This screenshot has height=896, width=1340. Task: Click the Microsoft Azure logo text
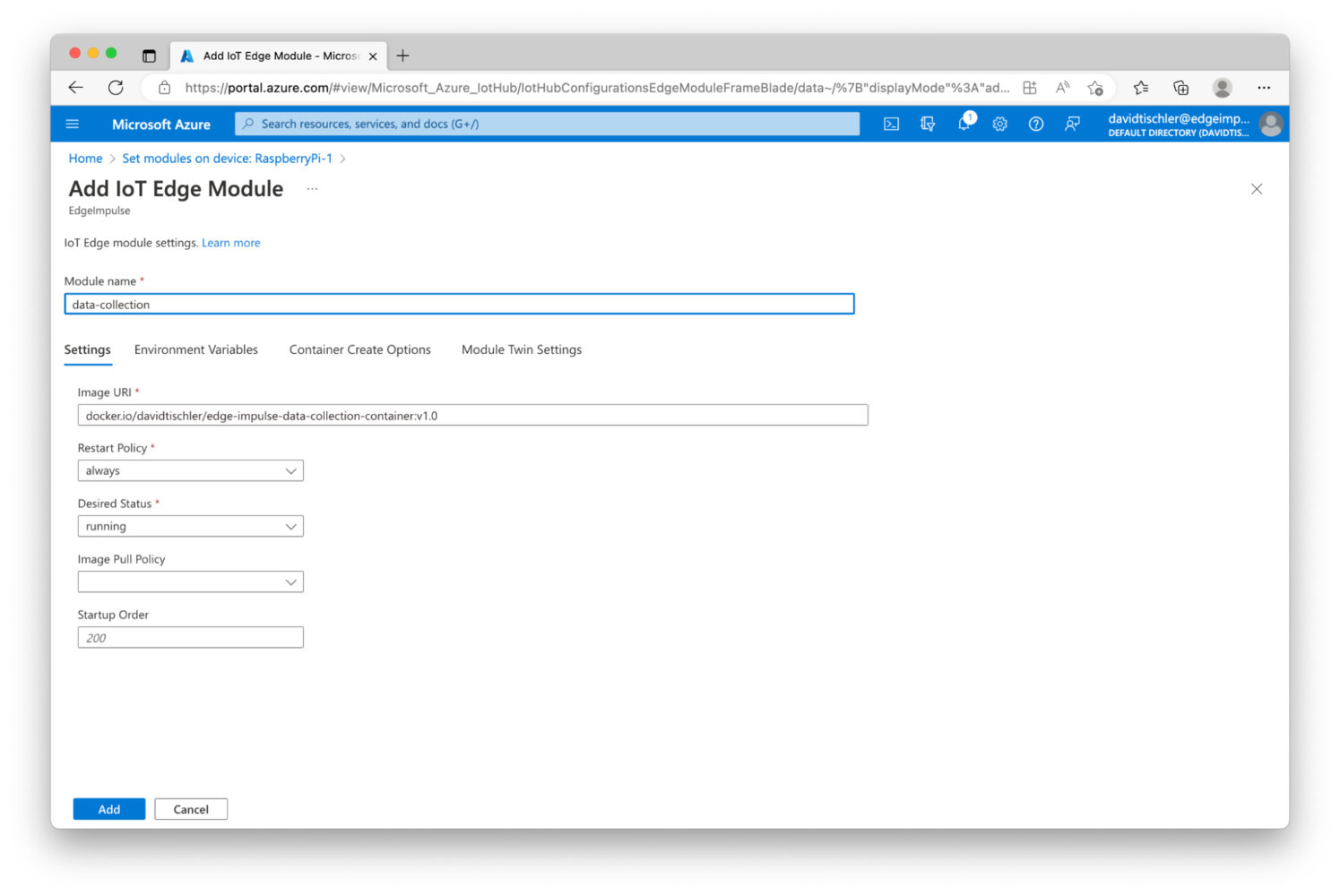[161, 125]
